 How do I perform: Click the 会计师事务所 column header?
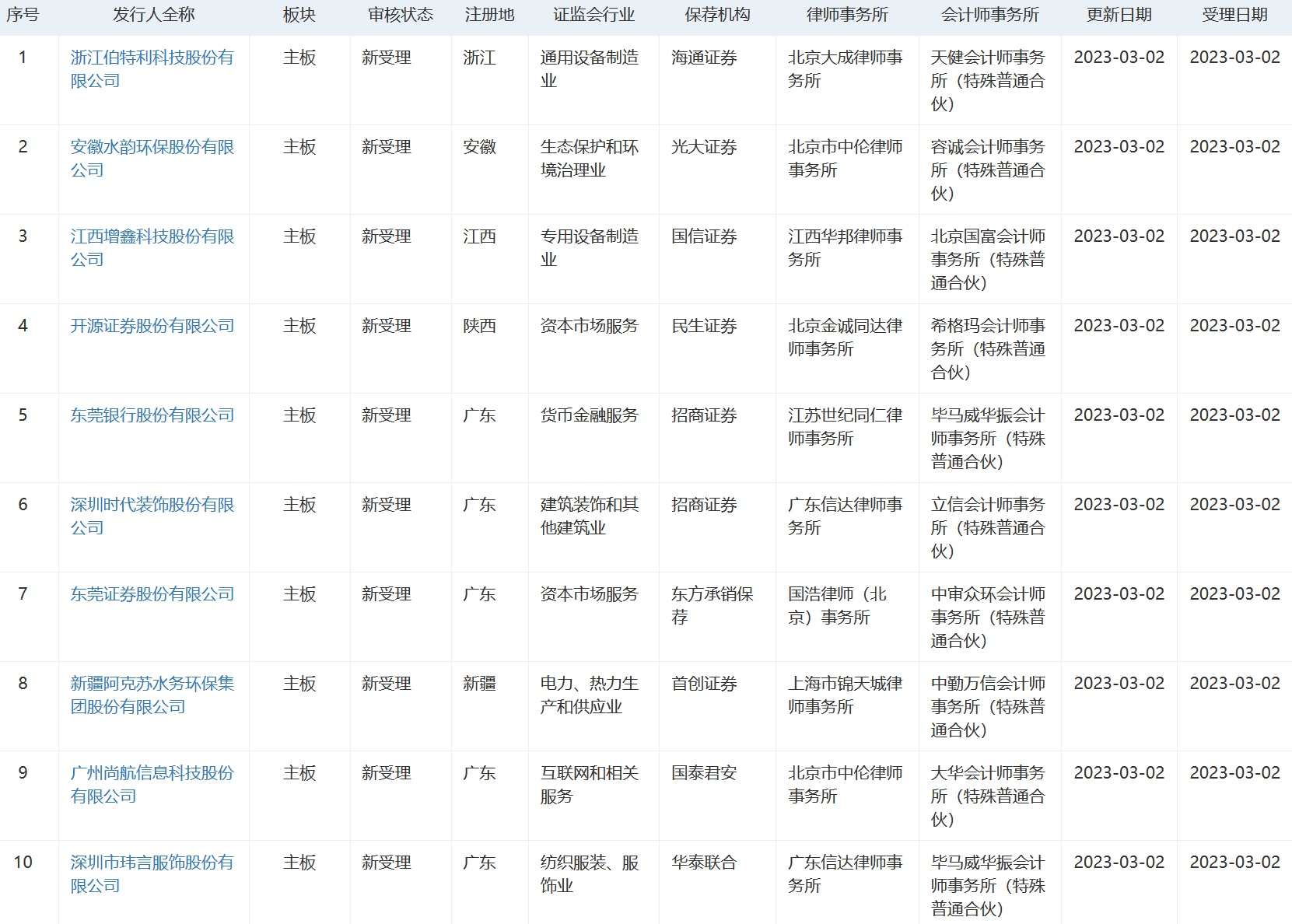click(x=990, y=15)
